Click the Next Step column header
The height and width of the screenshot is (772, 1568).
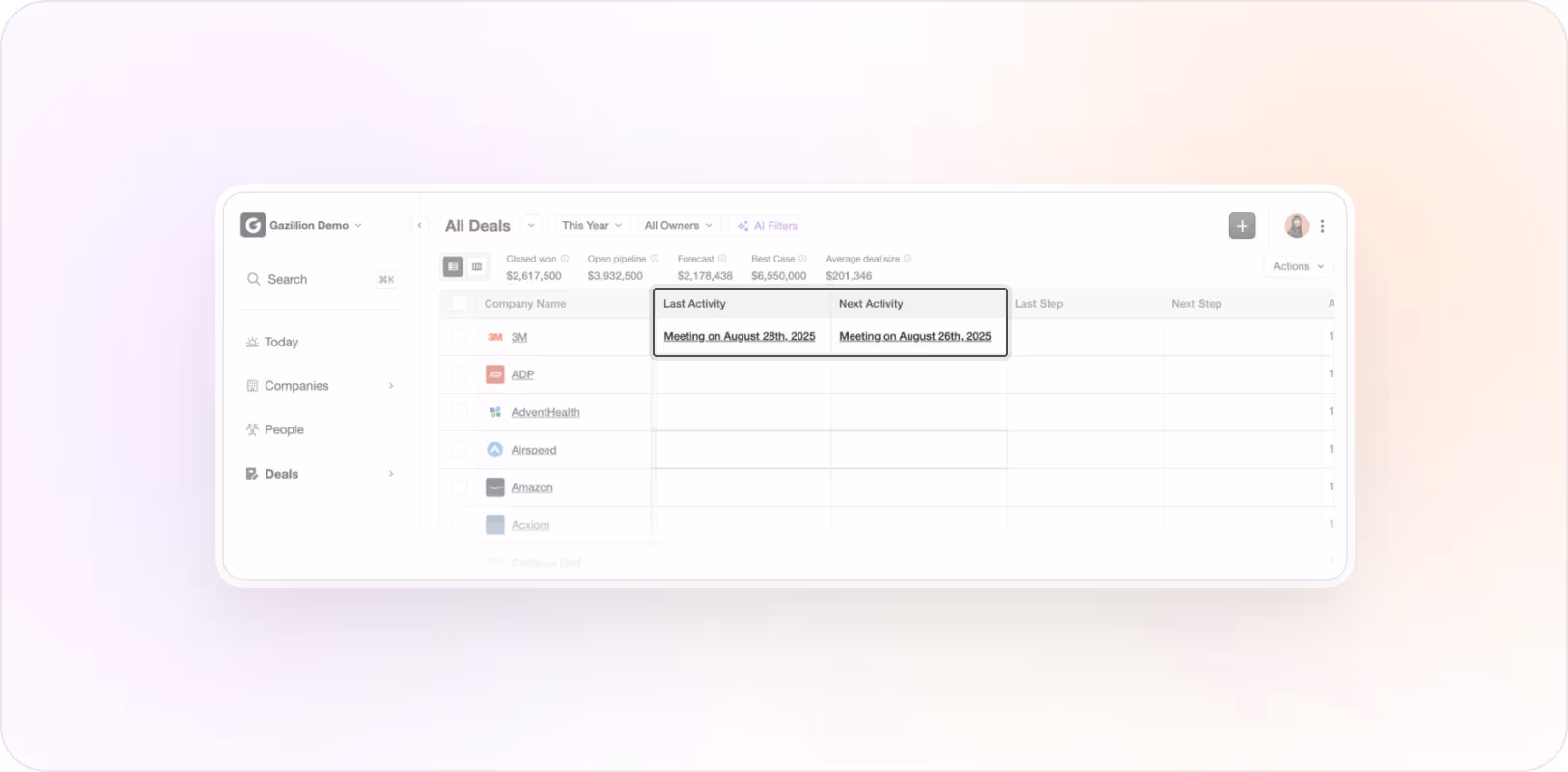point(1196,303)
